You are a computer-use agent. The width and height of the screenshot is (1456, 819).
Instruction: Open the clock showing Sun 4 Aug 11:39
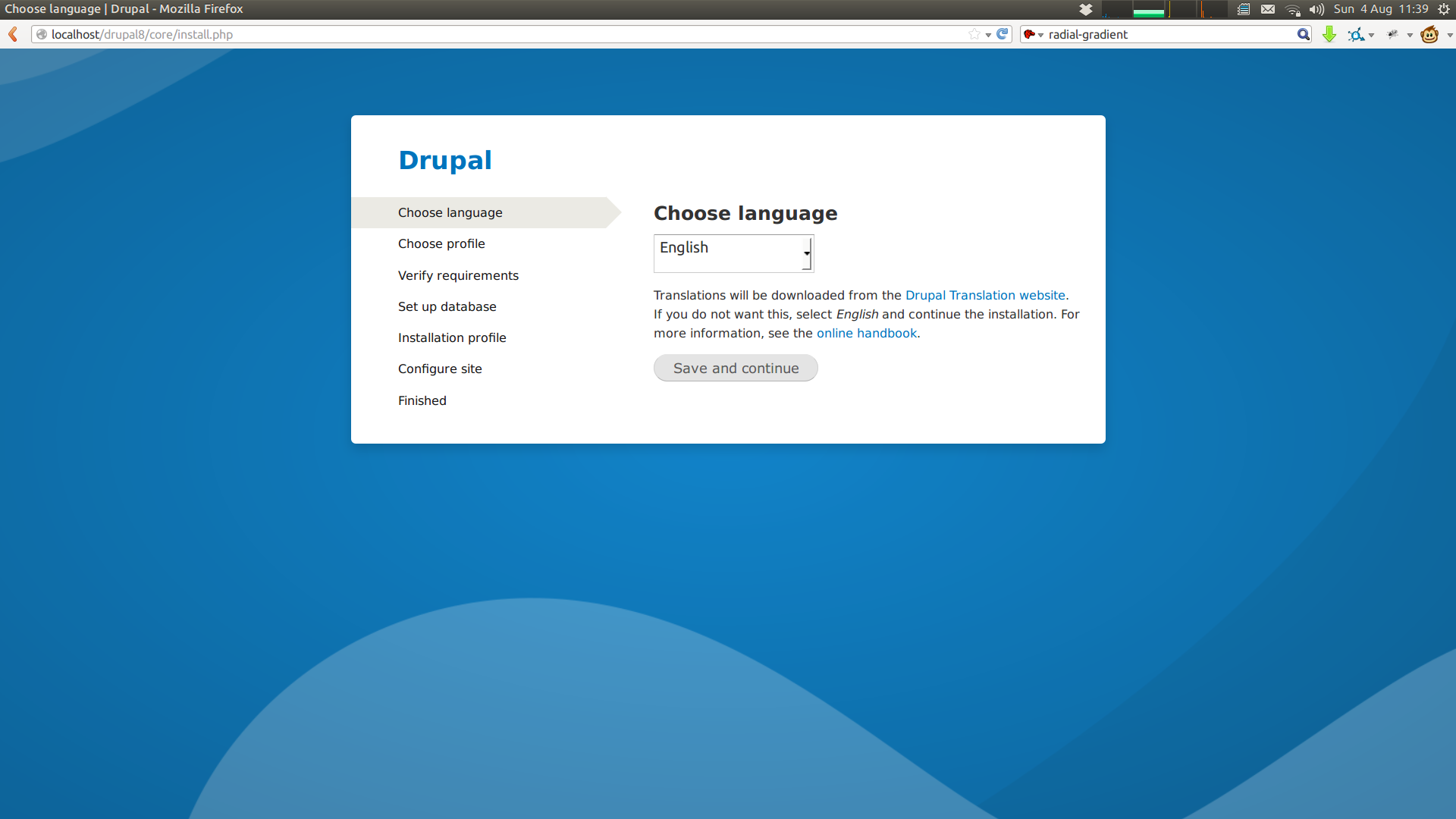click(x=1381, y=9)
